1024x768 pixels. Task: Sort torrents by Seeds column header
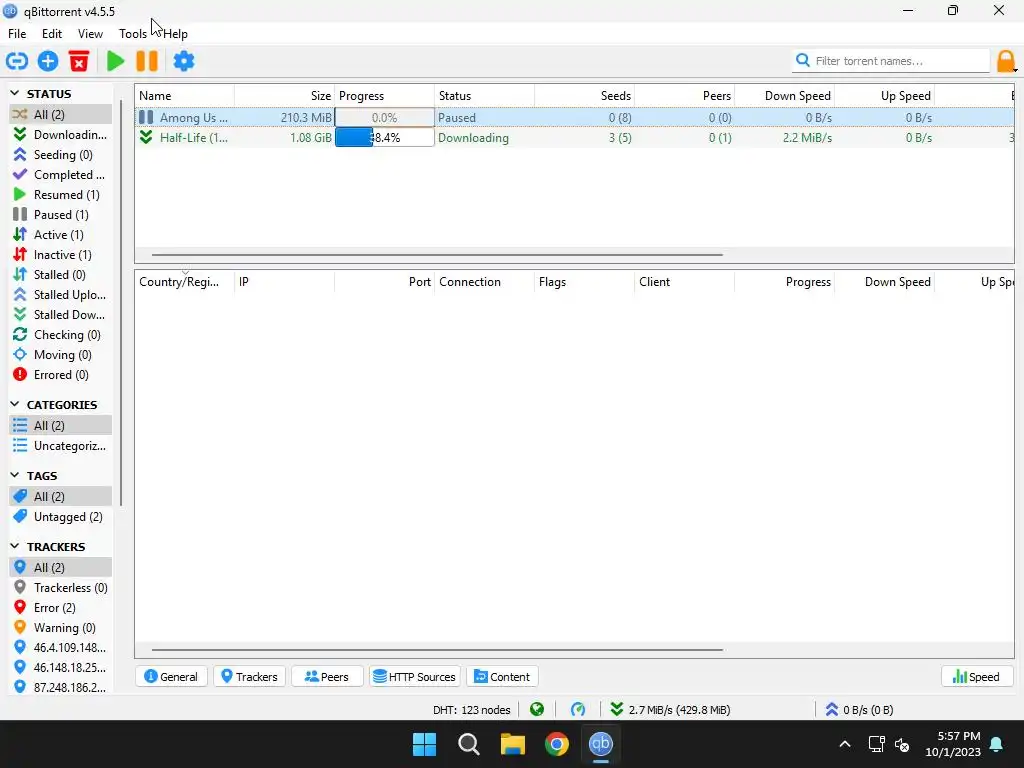584,96
